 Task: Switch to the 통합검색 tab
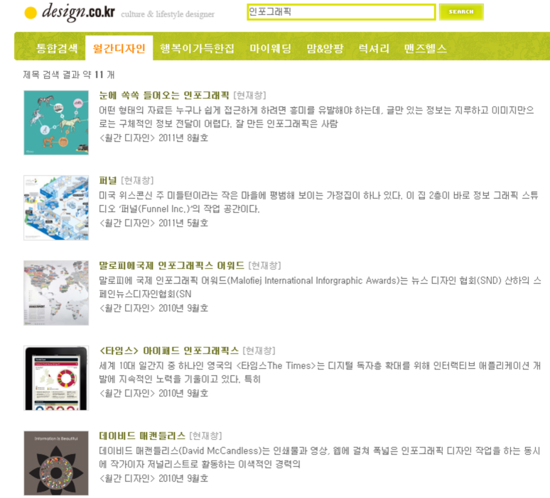(x=57, y=48)
